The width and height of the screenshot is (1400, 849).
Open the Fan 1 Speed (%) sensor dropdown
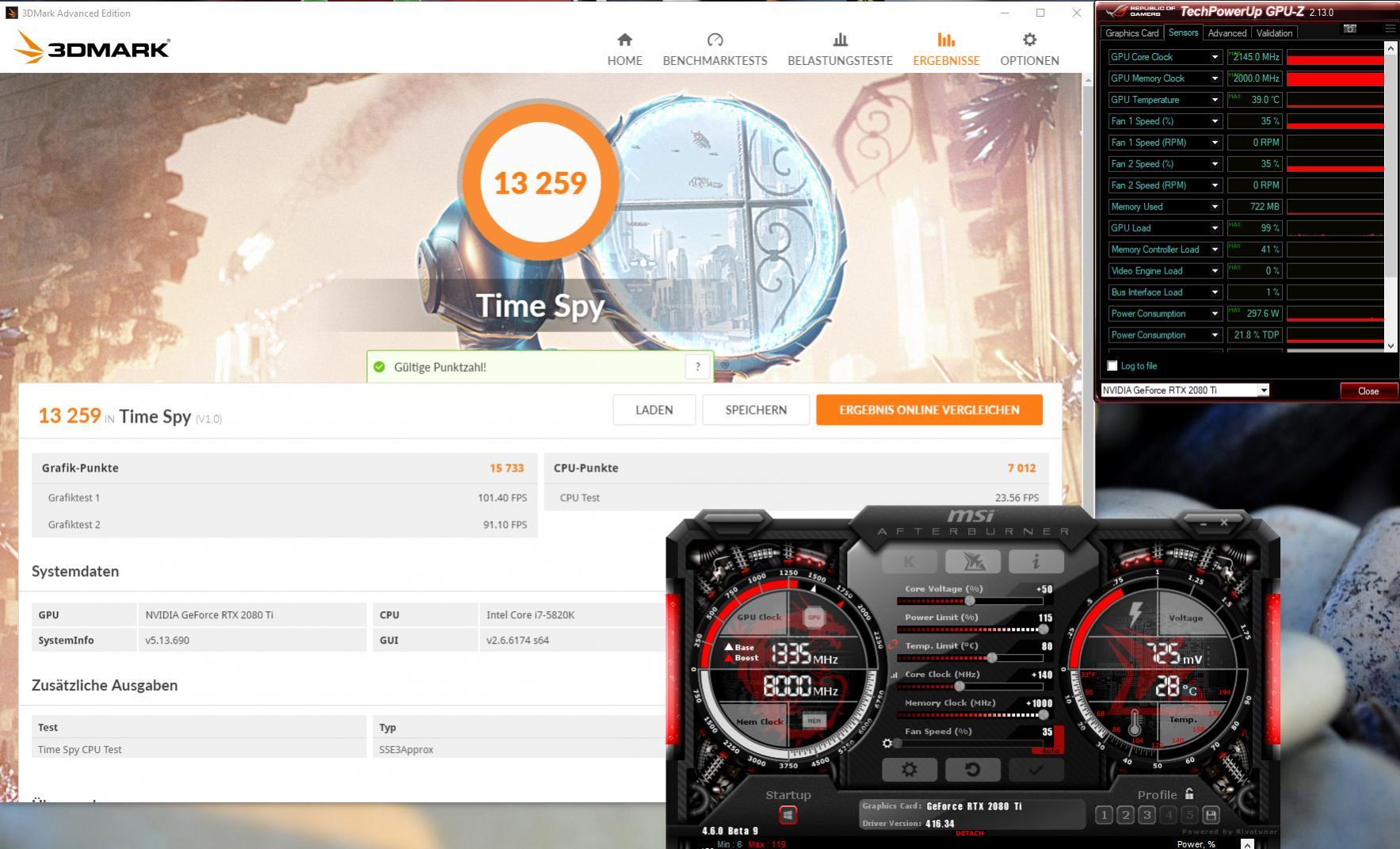pyautogui.click(x=1215, y=121)
